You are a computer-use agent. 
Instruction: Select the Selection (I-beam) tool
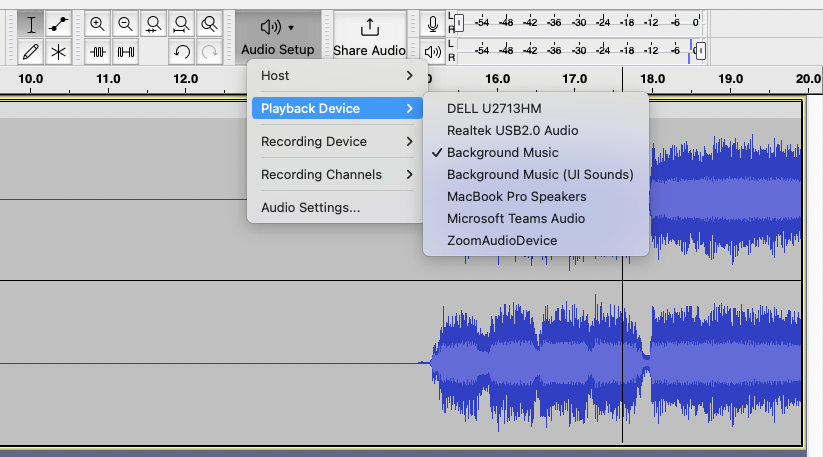(x=30, y=24)
